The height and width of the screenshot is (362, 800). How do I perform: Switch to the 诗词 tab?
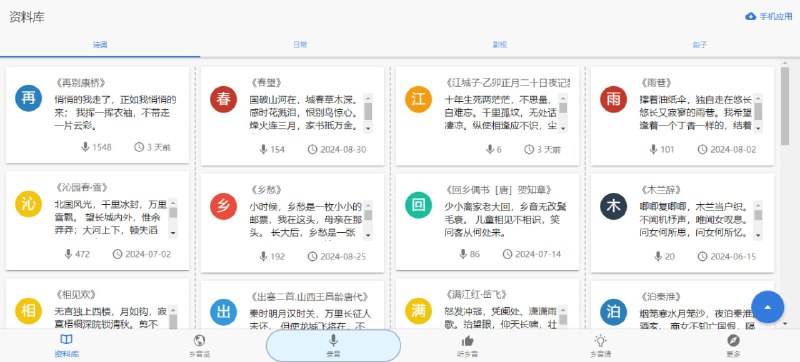100,45
